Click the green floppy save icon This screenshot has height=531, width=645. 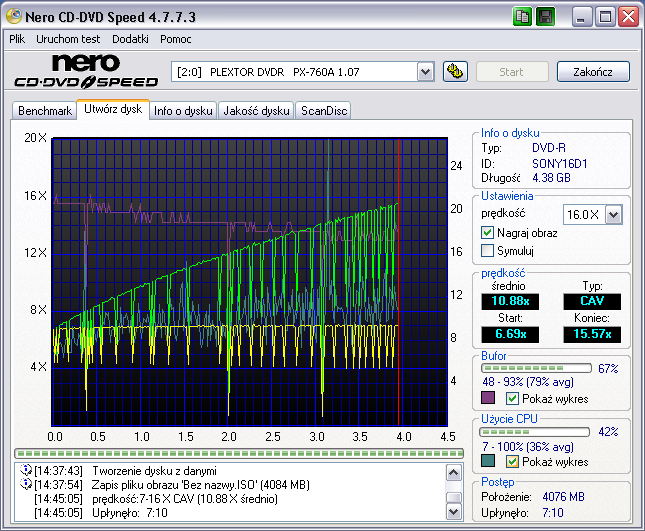pyautogui.click(x=545, y=17)
